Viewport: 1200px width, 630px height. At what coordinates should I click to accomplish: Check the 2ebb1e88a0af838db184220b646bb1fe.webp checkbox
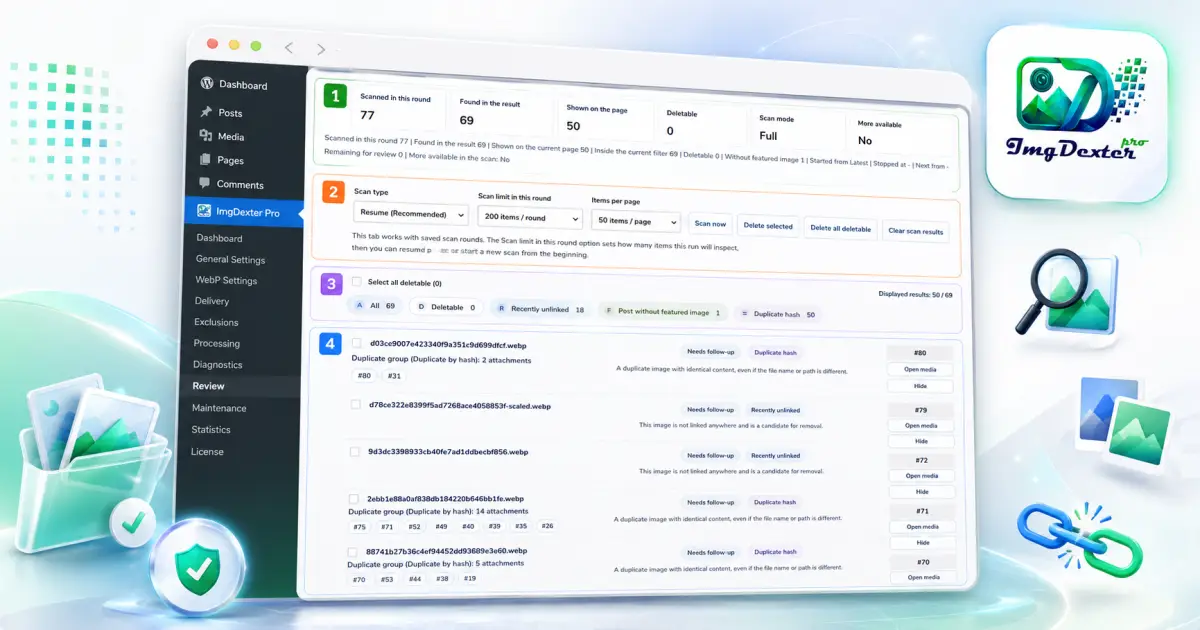[x=353, y=498]
